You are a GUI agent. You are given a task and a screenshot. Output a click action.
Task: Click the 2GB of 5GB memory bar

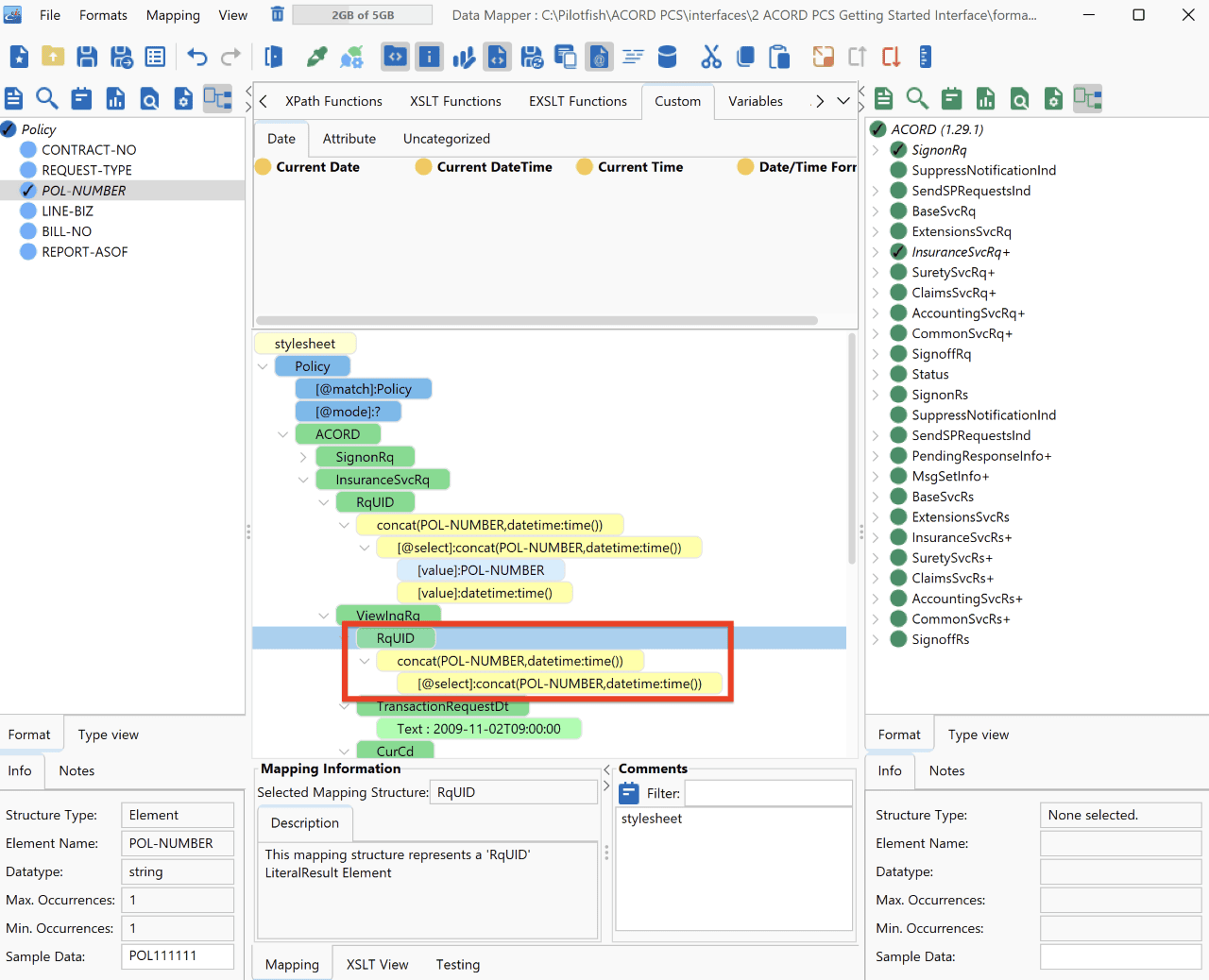point(363,15)
